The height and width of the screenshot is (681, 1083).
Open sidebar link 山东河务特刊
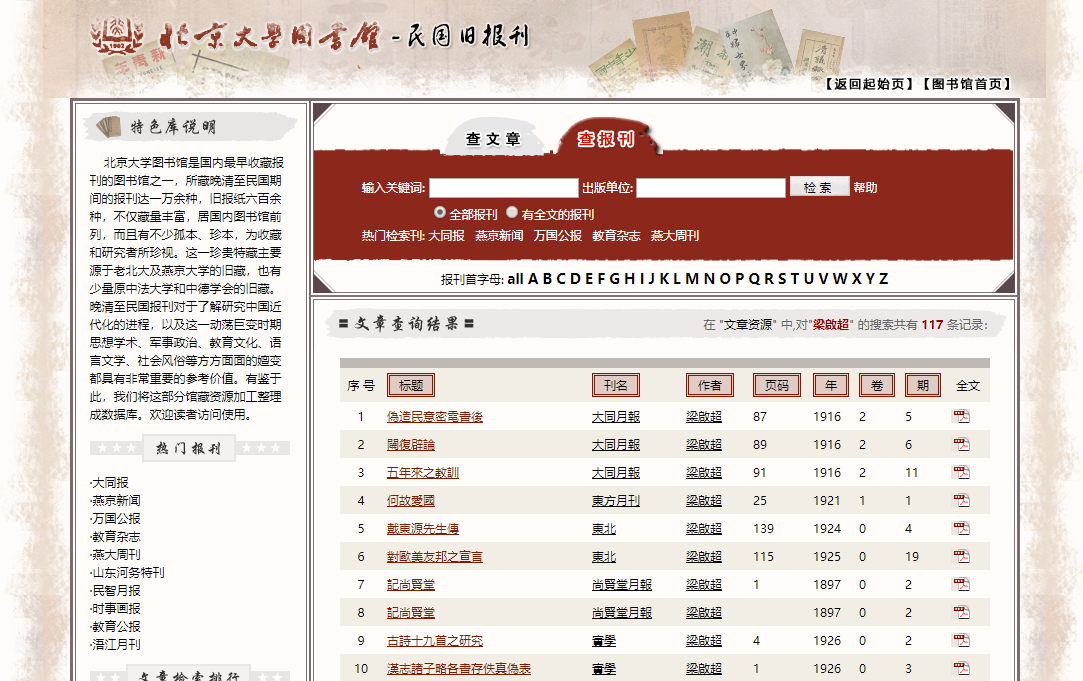(128, 573)
